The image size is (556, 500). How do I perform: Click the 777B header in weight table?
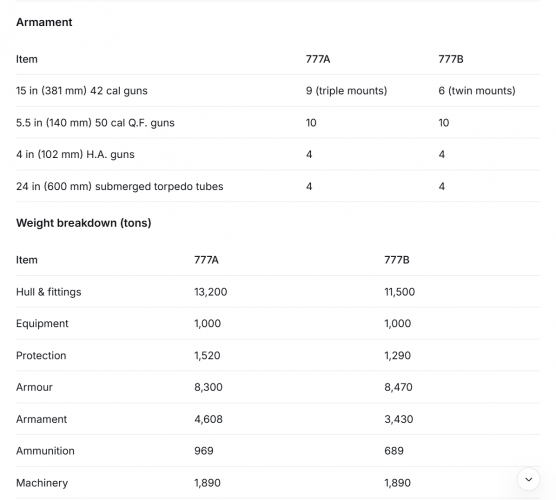coord(397,260)
